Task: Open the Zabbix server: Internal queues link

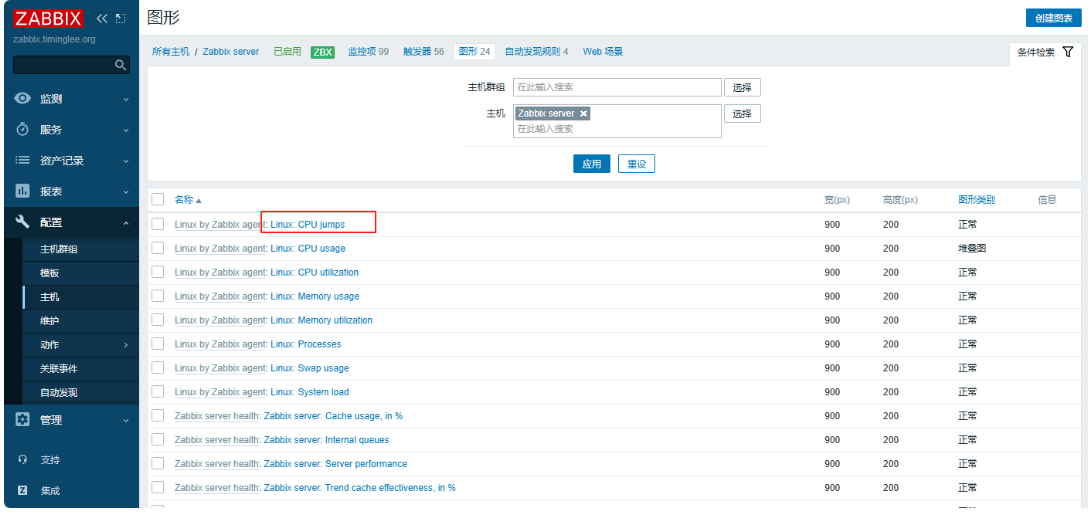Action: [x=326, y=440]
